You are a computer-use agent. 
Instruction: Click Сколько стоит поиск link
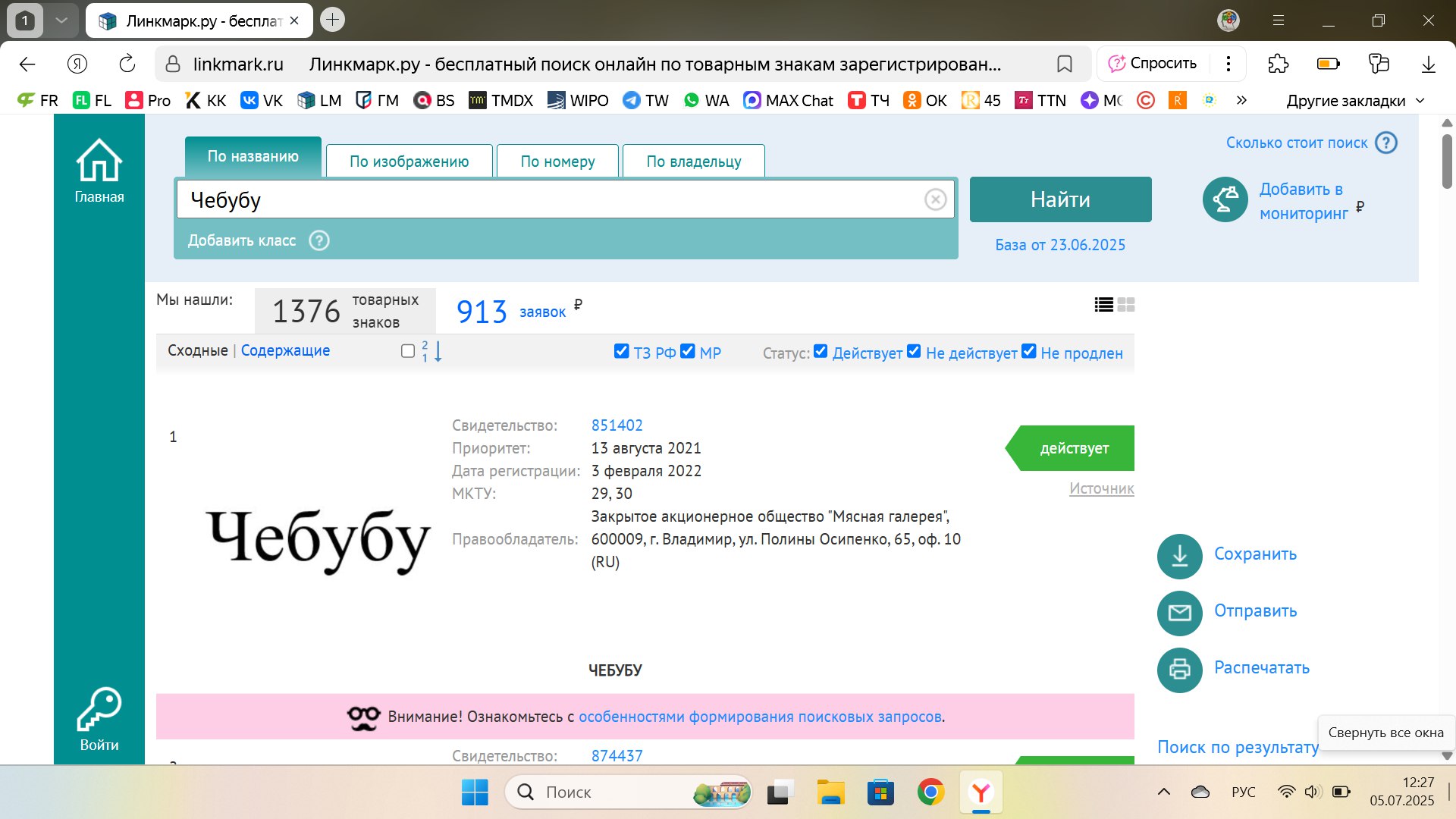(1297, 143)
